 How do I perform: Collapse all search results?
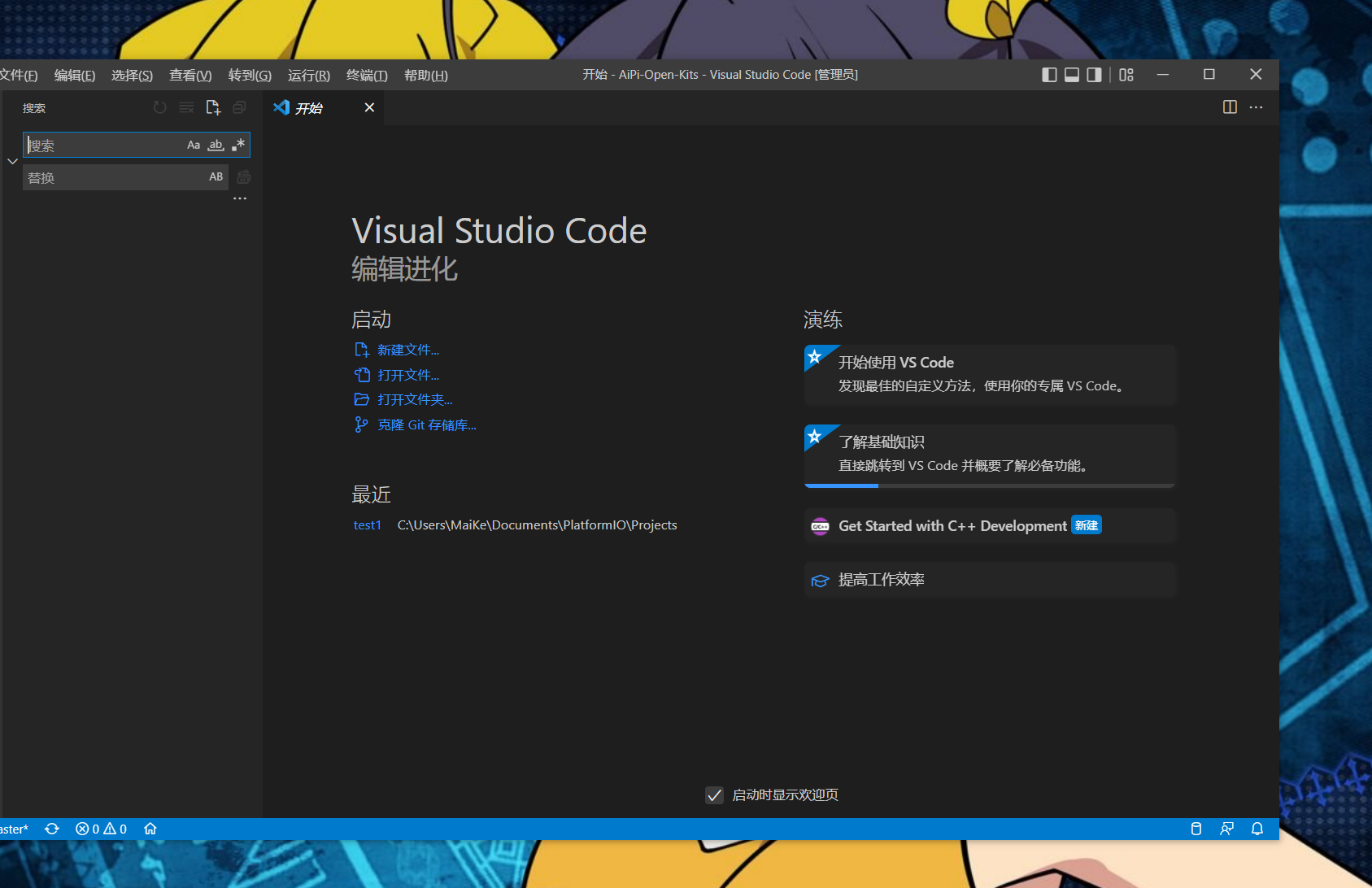point(239,107)
